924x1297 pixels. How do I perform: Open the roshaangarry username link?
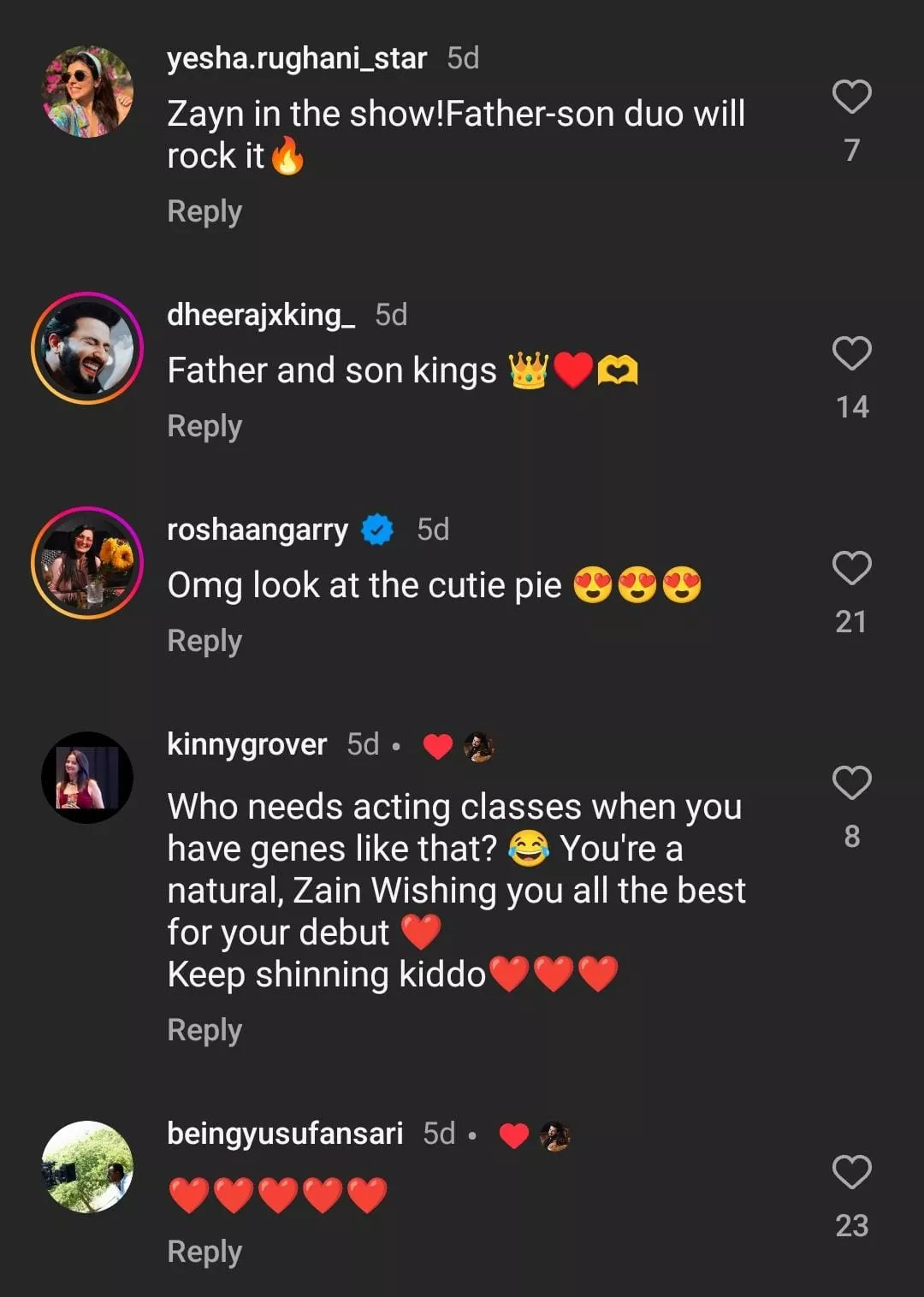click(258, 530)
